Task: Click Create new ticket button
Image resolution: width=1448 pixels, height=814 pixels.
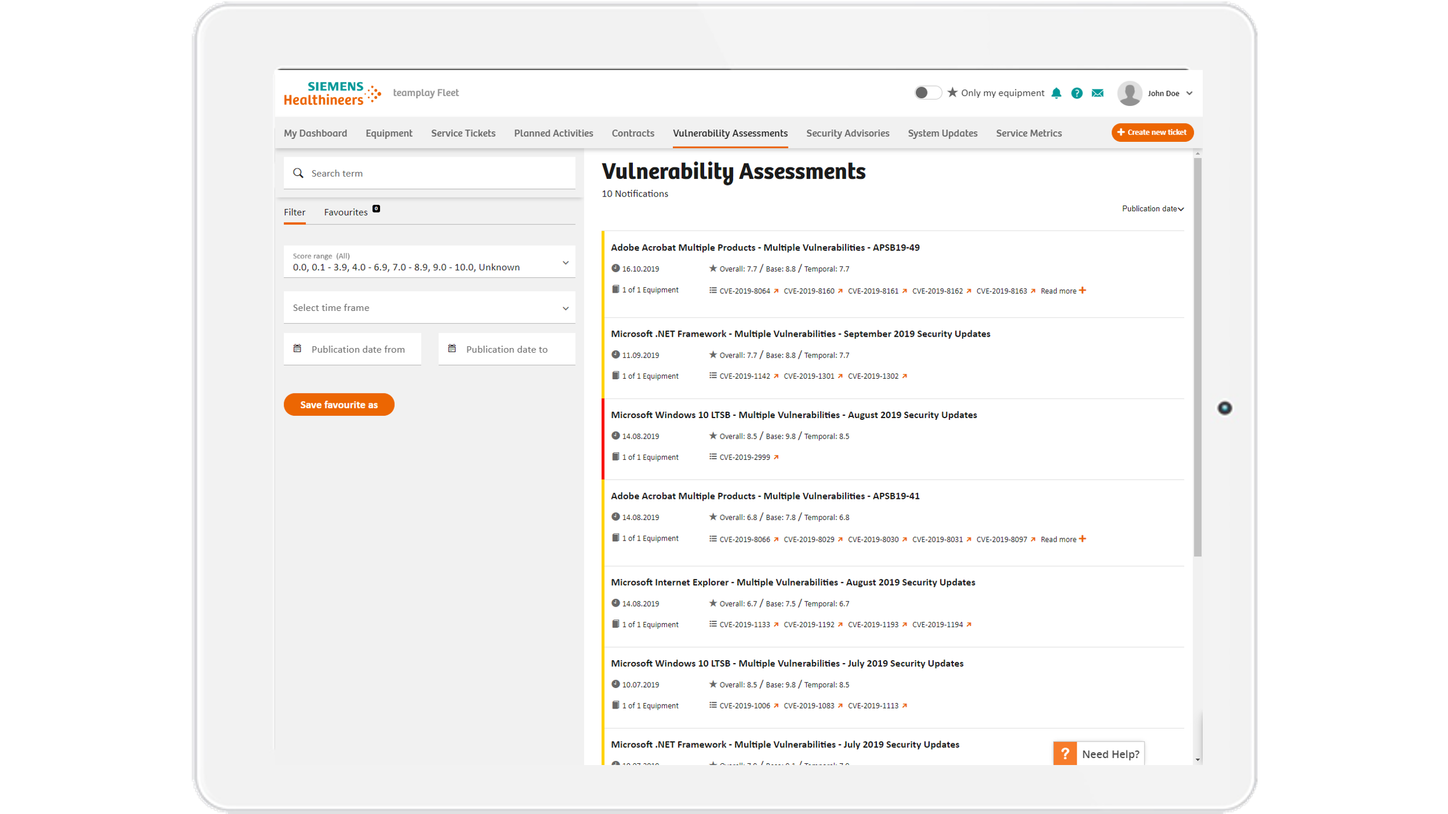Action: point(1152,132)
